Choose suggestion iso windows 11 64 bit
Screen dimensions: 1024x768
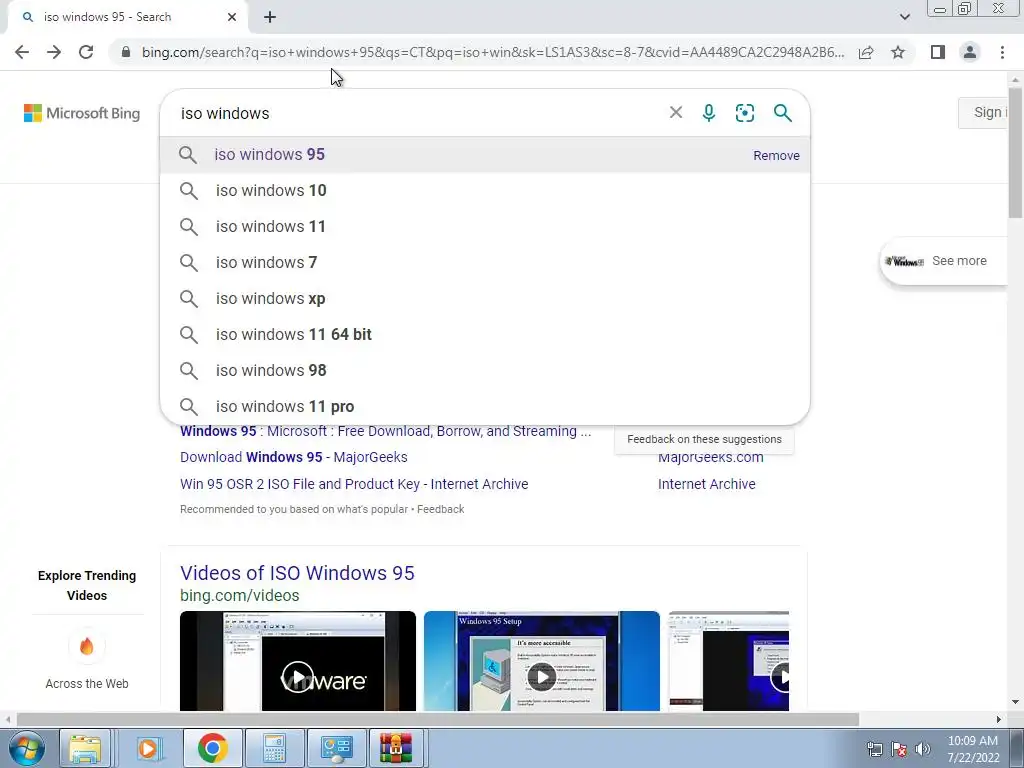tap(485, 334)
